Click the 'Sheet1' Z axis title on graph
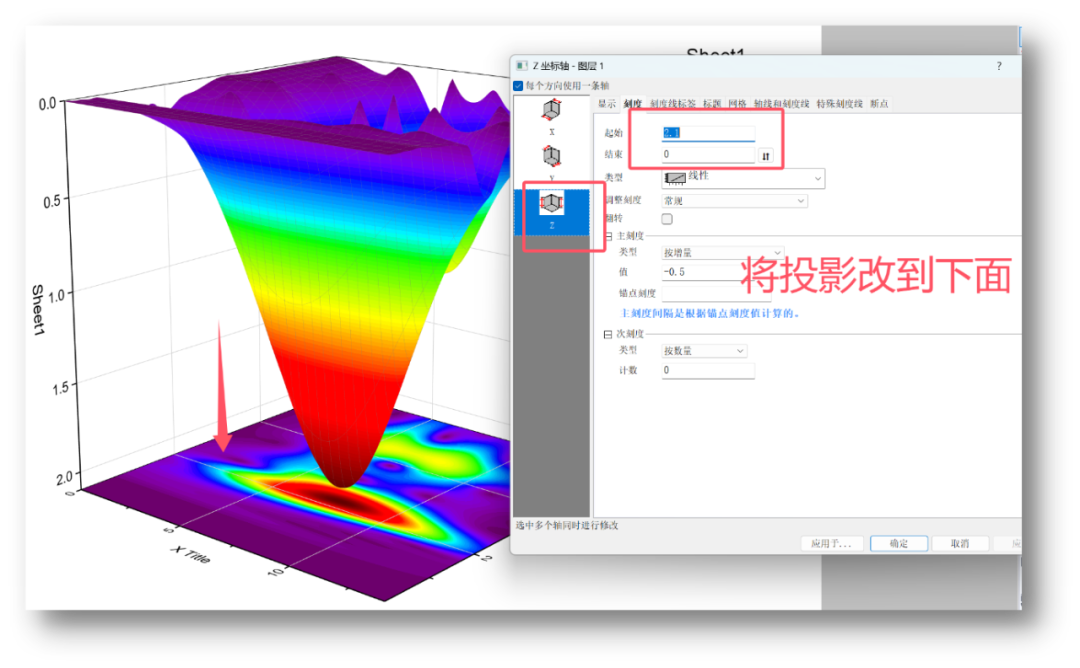The image size is (1080, 668). pyautogui.click(x=38, y=310)
